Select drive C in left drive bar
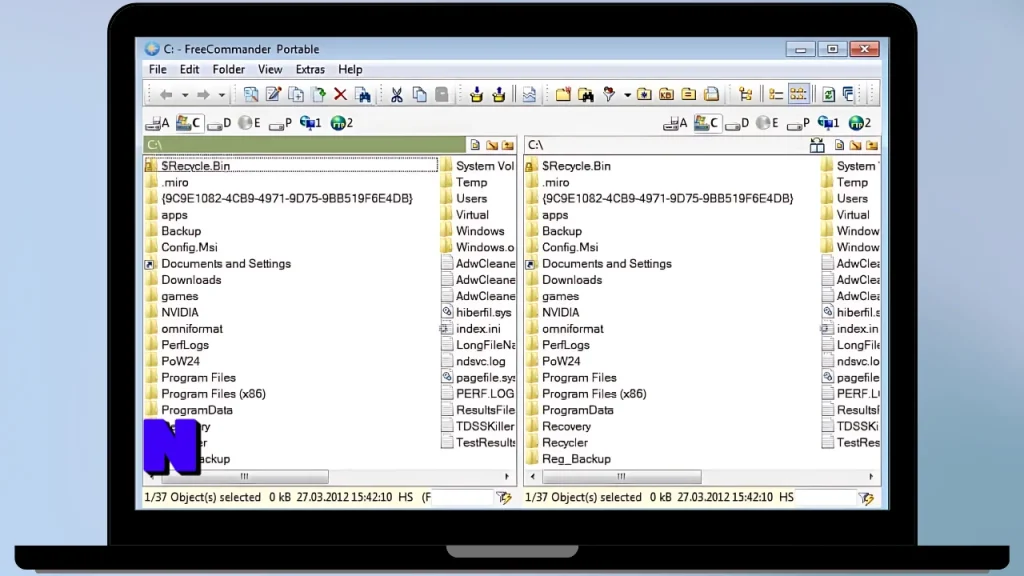The image size is (1024, 576). (x=188, y=123)
